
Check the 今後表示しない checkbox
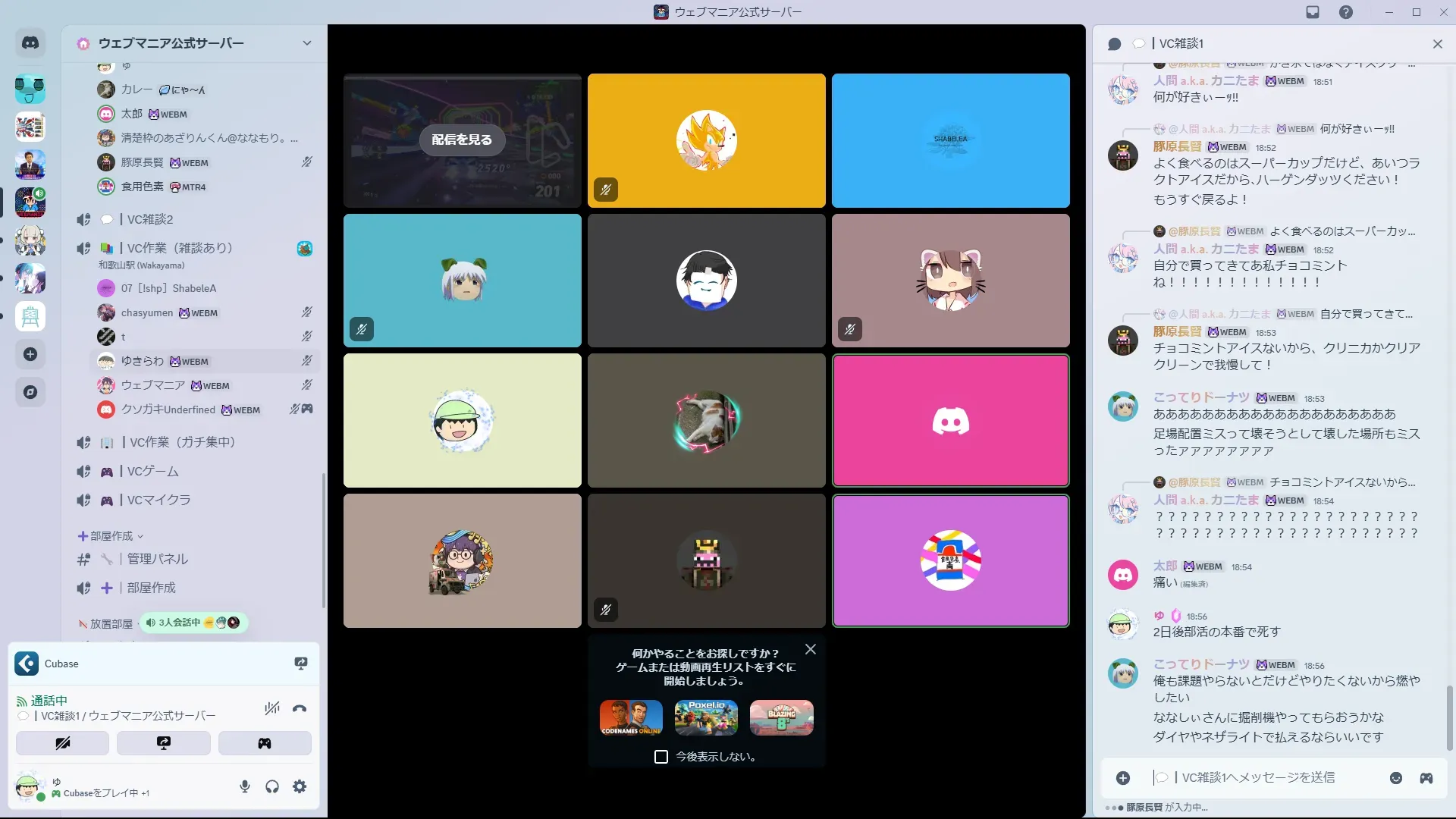[x=661, y=757]
